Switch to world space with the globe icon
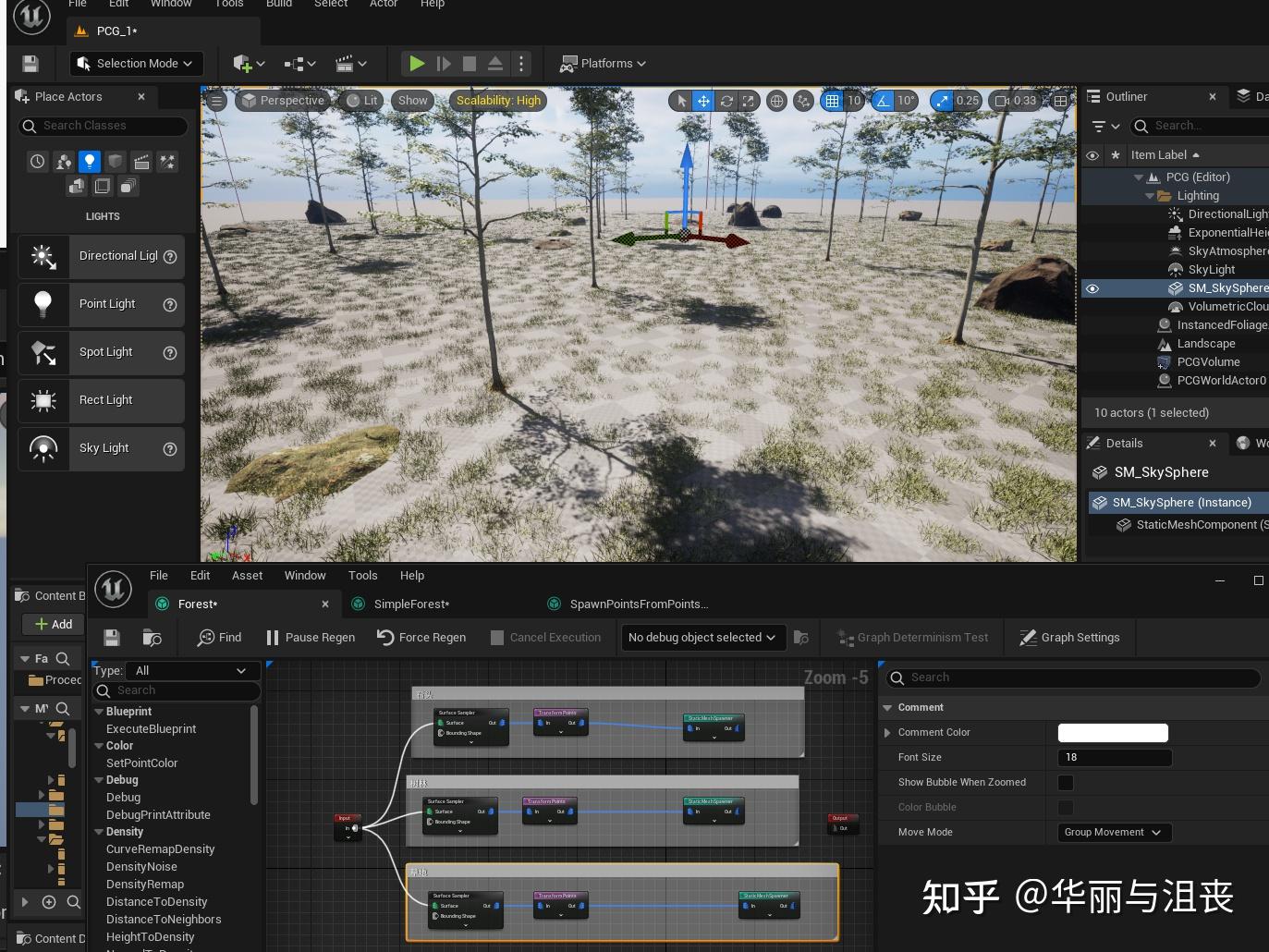Image resolution: width=1269 pixels, height=952 pixels. point(776,101)
